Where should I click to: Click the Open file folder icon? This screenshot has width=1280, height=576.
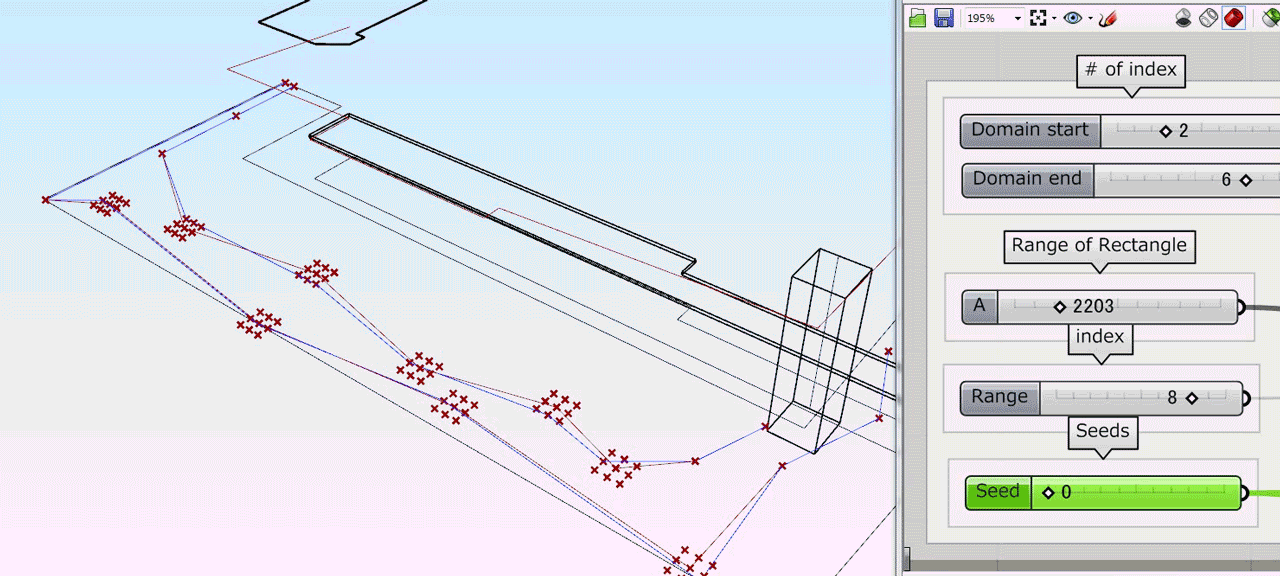point(917,18)
